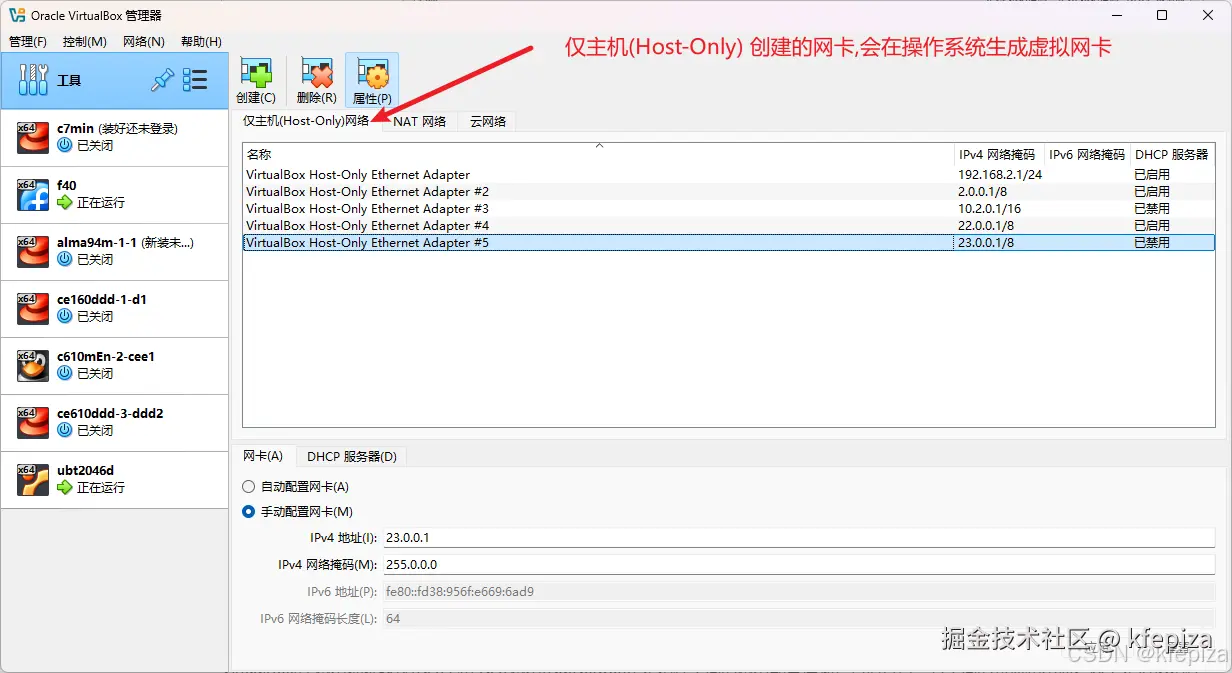
Task: Open the 帮助(H) menu
Action: point(201,41)
